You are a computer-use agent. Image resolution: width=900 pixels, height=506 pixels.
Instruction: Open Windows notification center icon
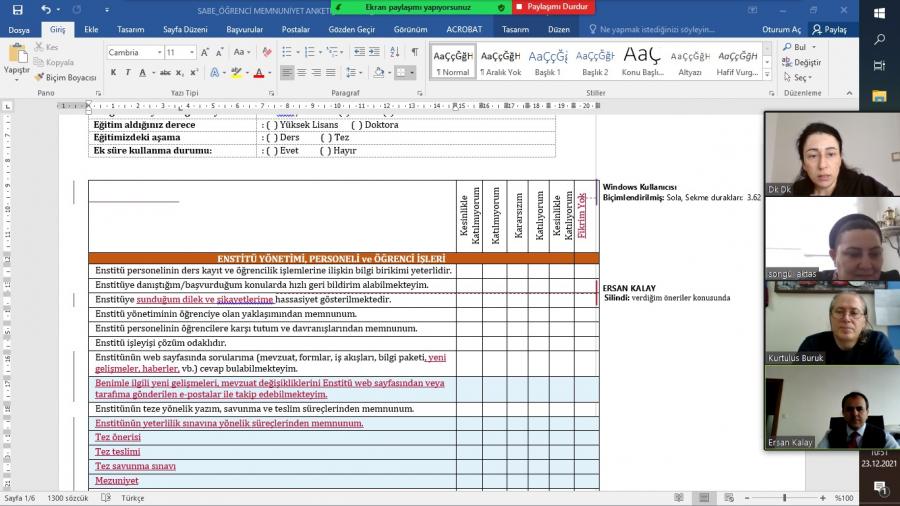[879, 488]
